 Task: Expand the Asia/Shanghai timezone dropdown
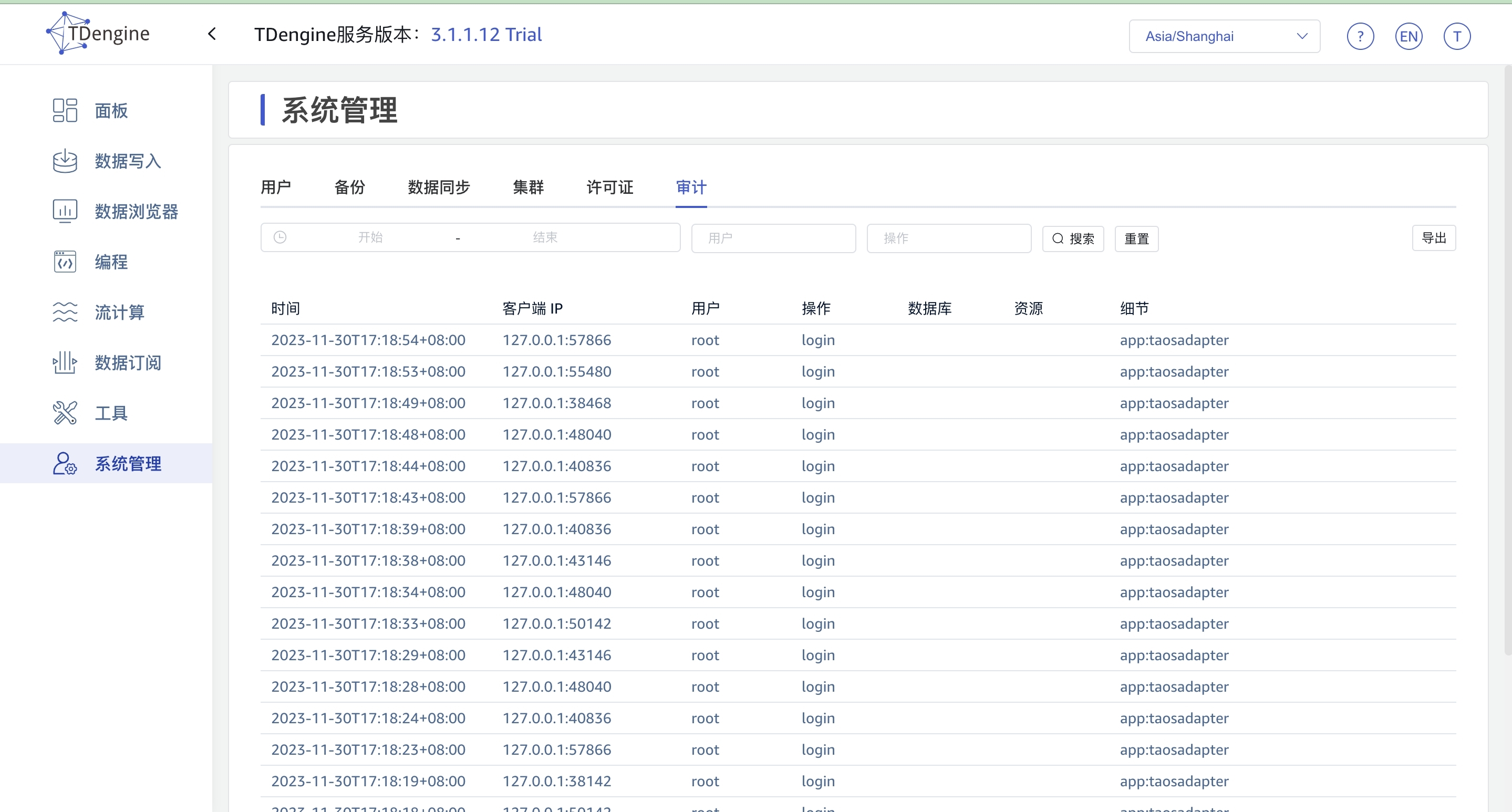pyautogui.click(x=1225, y=36)
